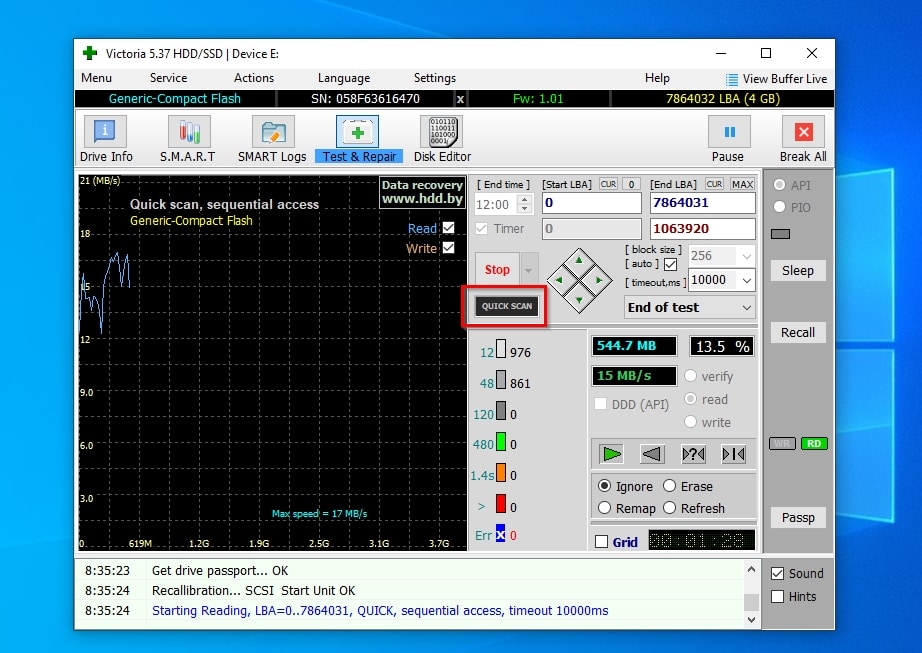Click the Recall button
922x653 pixels.
[x=798, y=333]
